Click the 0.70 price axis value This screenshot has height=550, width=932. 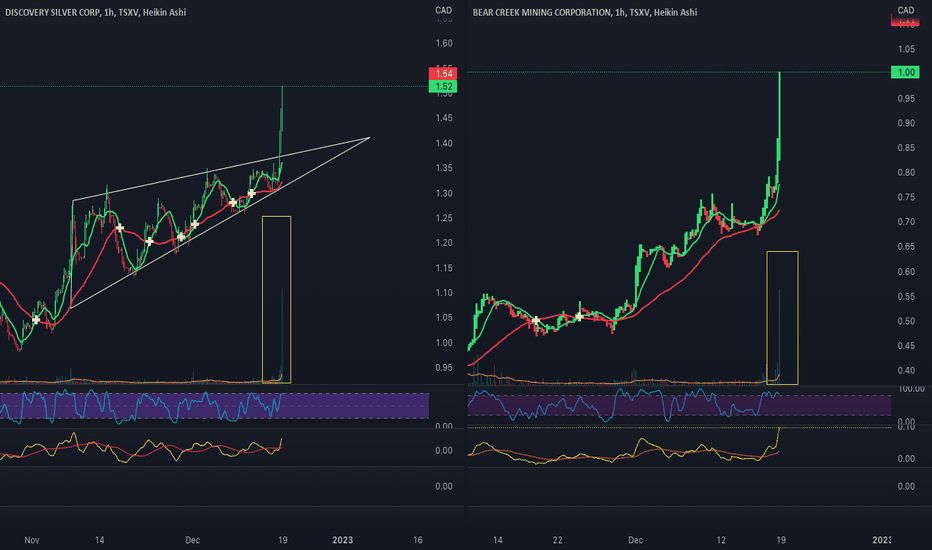point(906,222)
